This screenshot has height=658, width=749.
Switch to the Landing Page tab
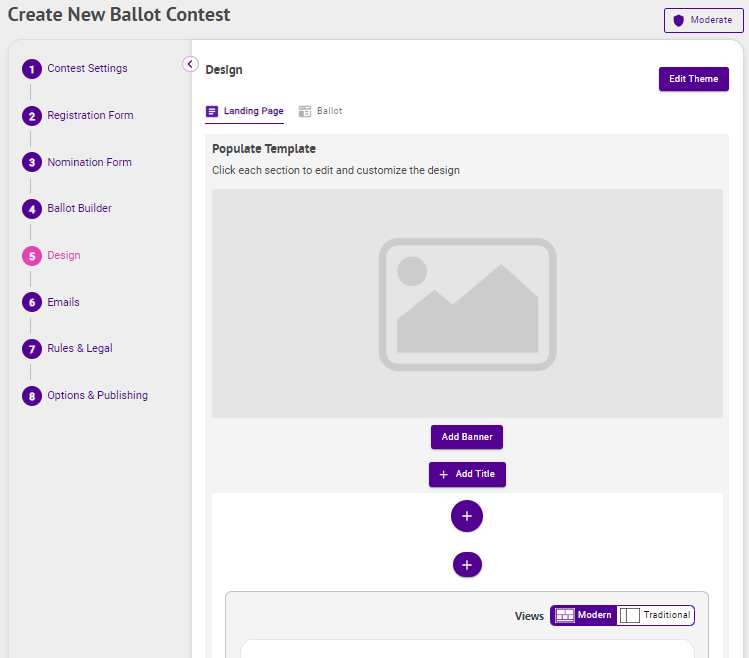click(245, 111)
